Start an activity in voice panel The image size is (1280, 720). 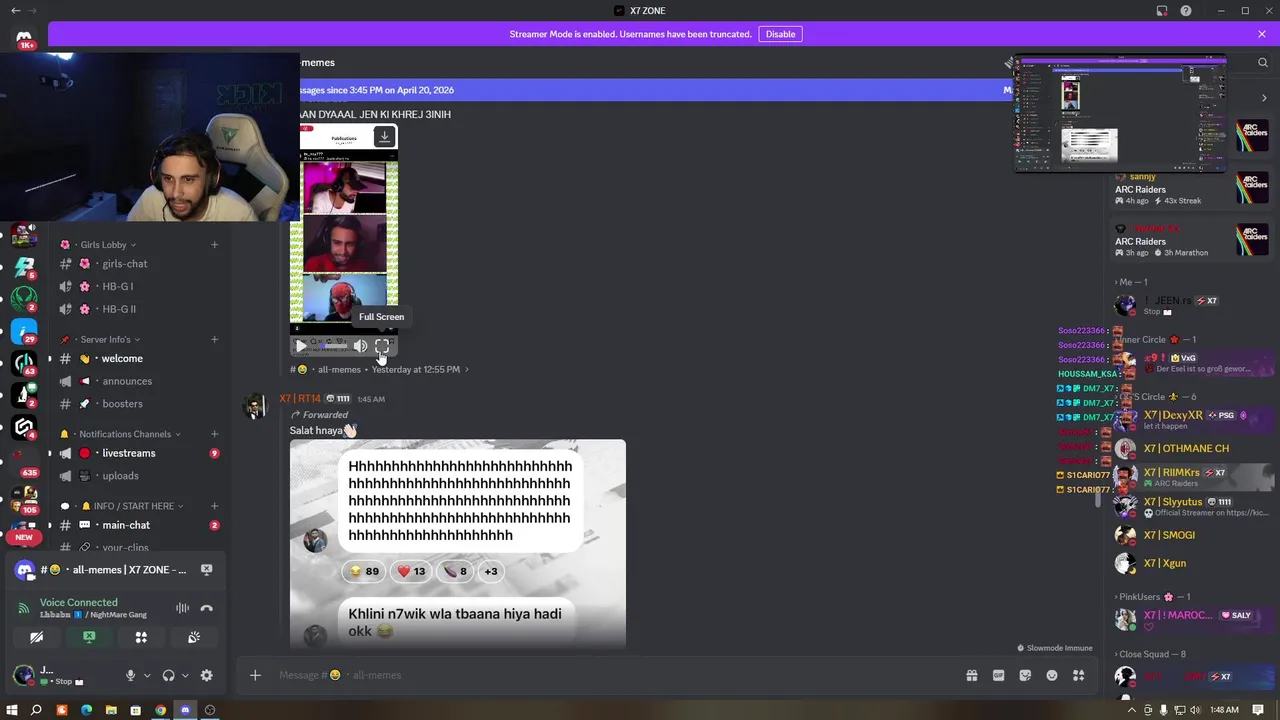(141, 637)
